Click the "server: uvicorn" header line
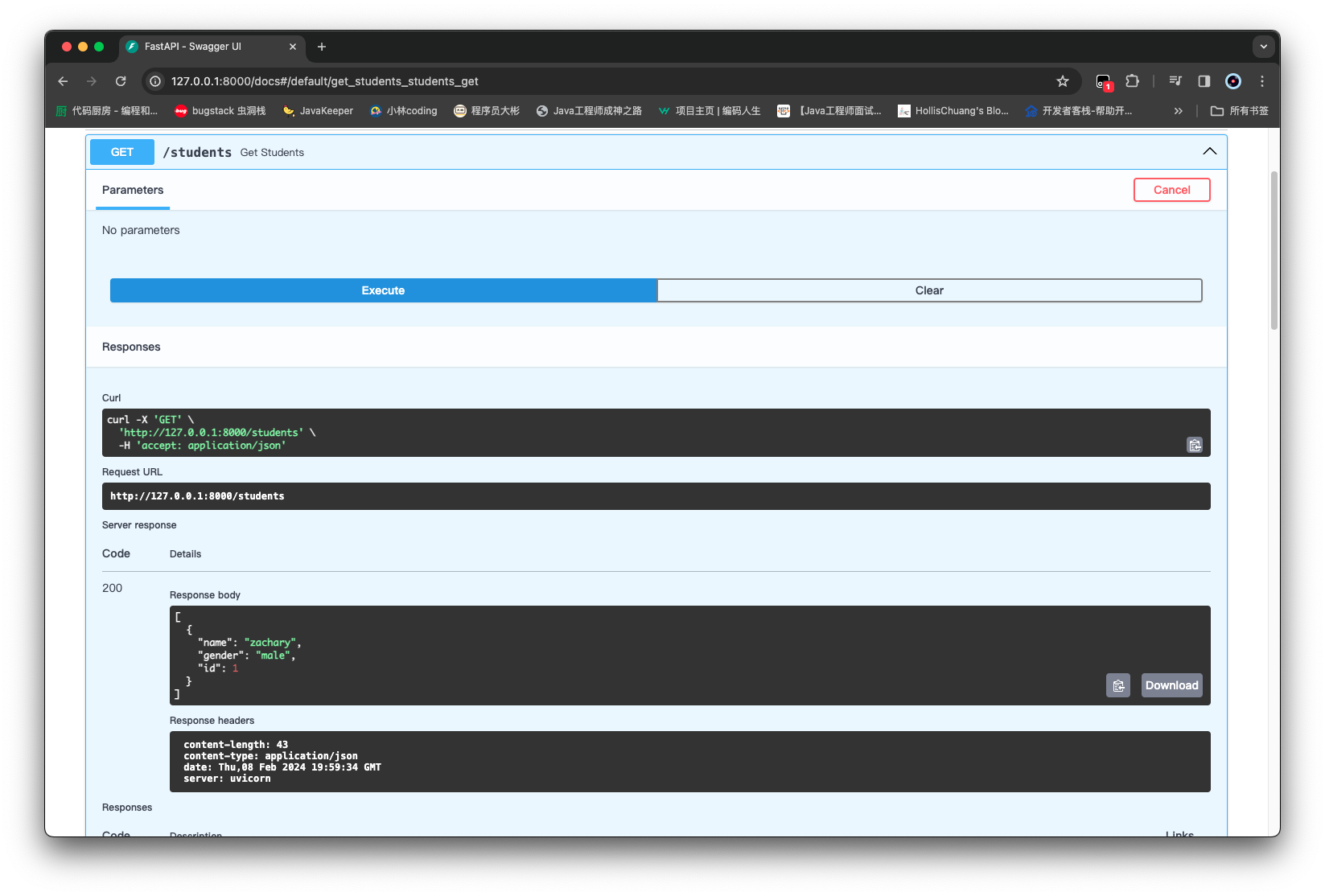The image size is (1325, 896). tap(227, 779)
